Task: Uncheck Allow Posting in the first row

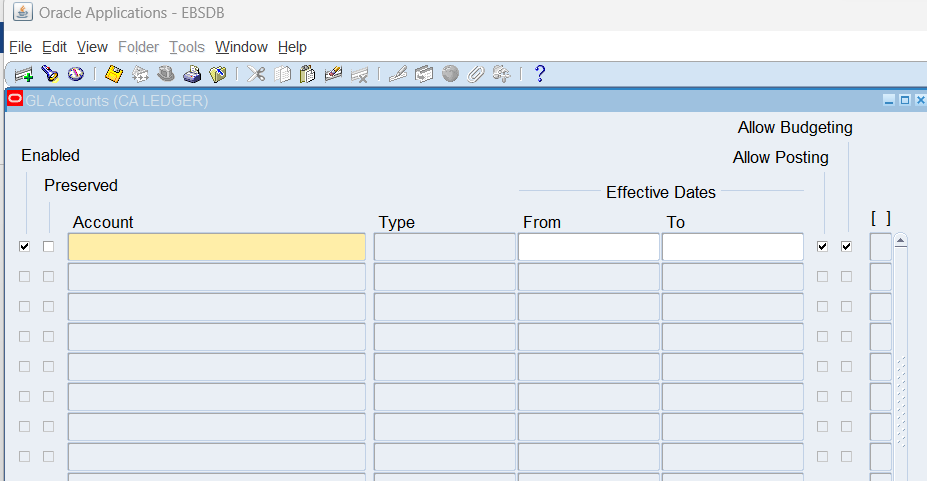Action: pos(822,246)
